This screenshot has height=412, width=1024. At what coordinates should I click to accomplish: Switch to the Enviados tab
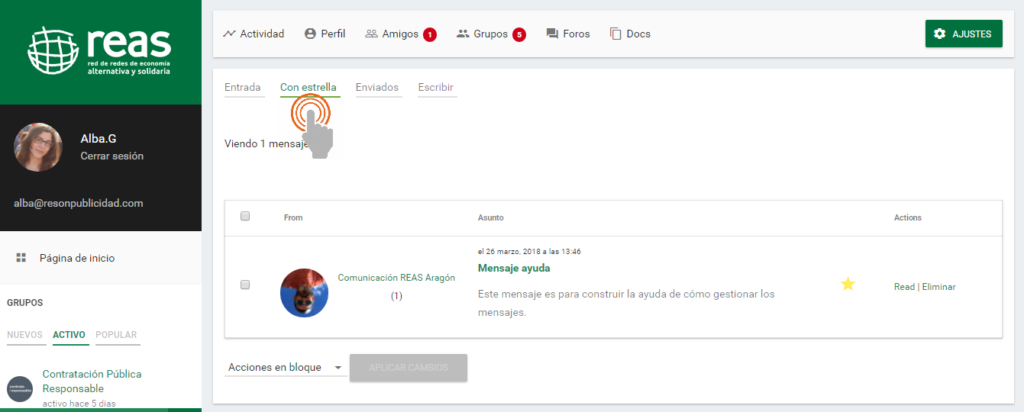(x=377, y=87)
